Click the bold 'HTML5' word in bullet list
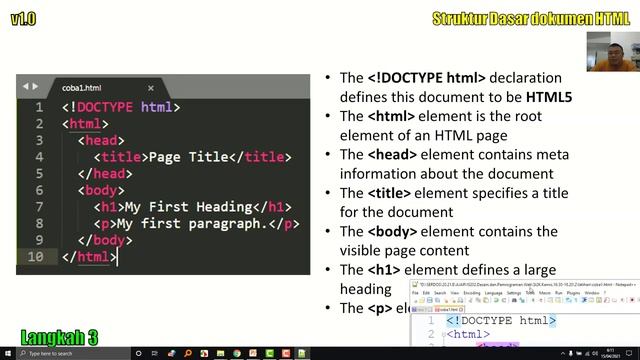The height and width of the screenshot is (360, 640). (549, 97)
